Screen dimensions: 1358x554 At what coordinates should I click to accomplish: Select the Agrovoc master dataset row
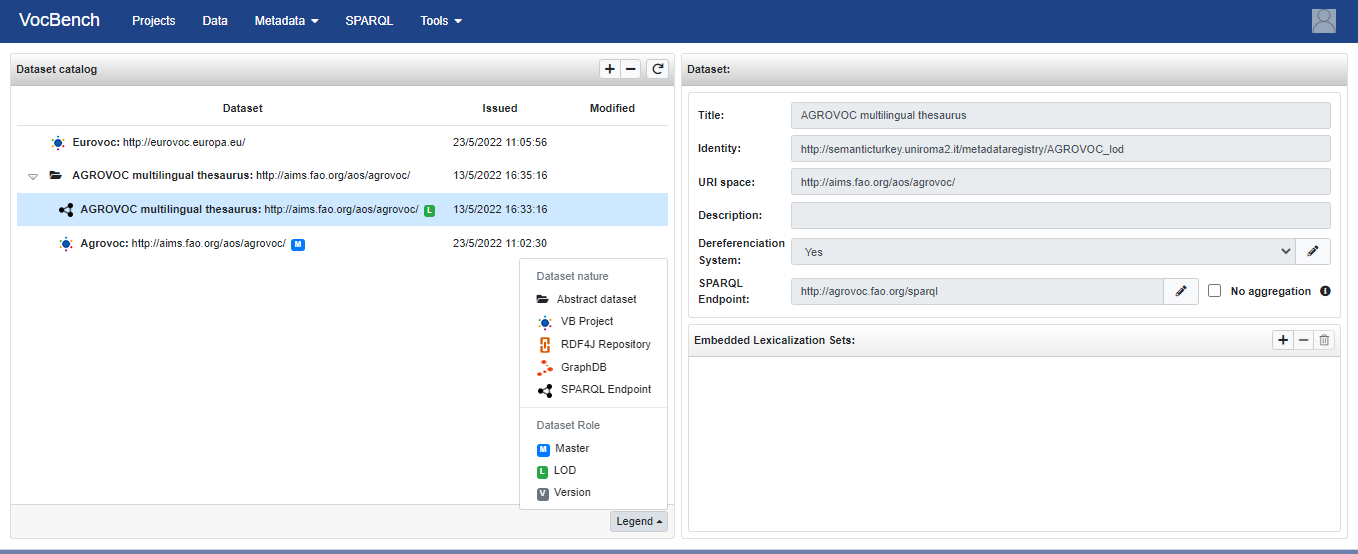pos(342,244)
